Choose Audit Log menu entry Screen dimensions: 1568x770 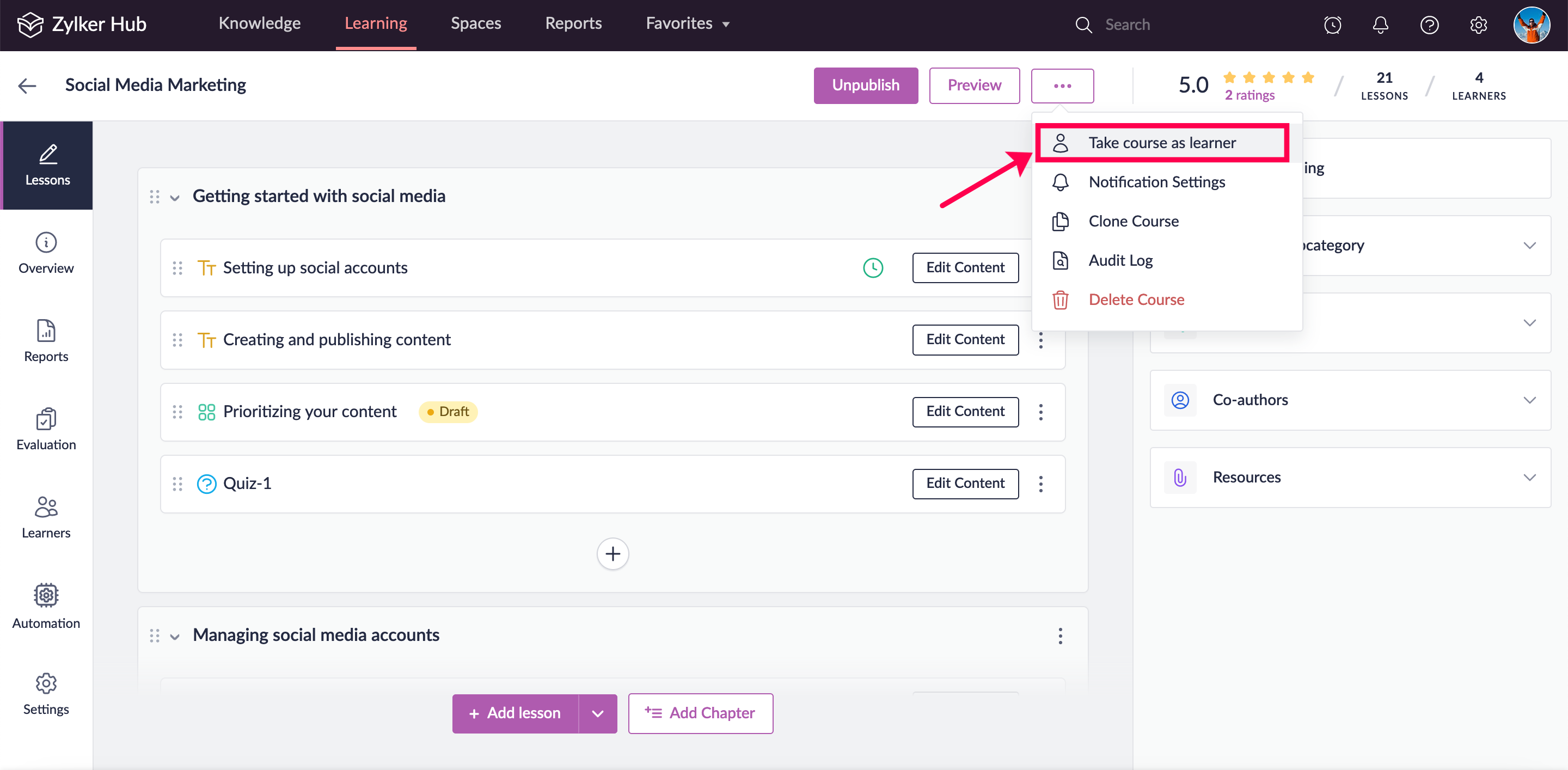1120,260
